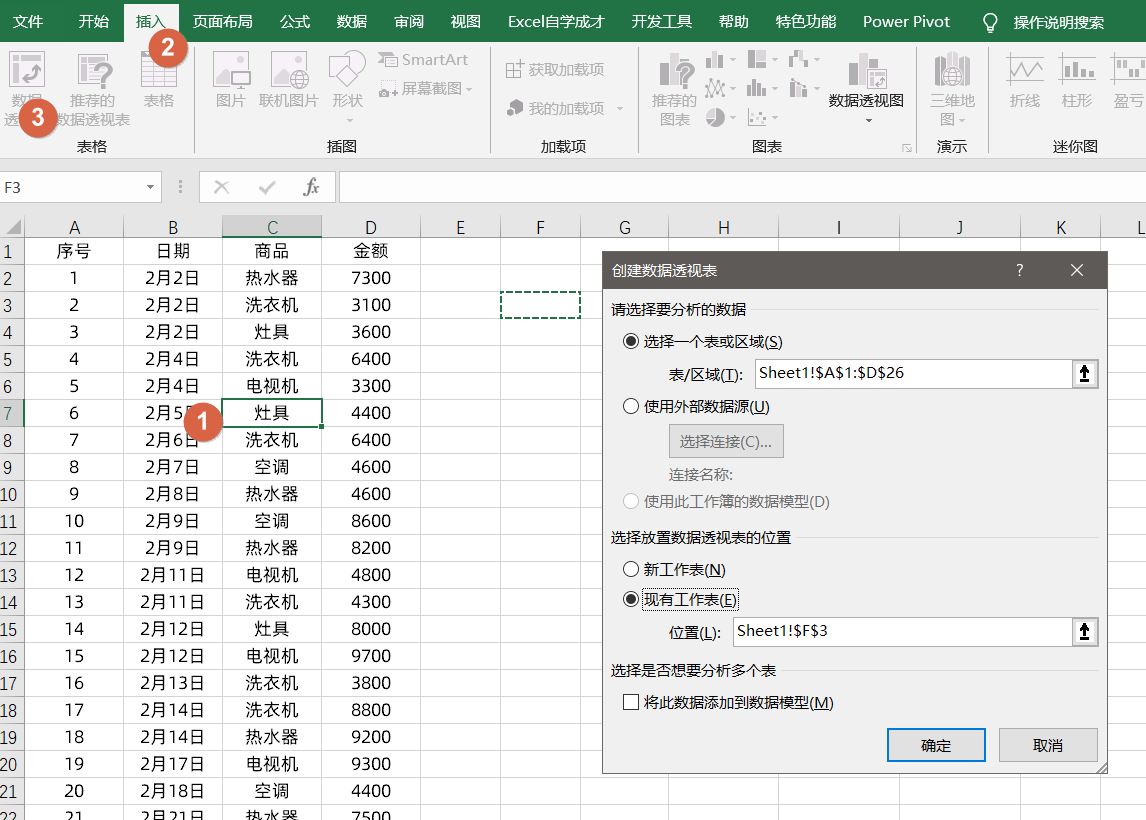Click range selector icon for 表/区域 field
This screenshot has height=820, width=1146.
pyautogui.click(x=1085, y=373)
